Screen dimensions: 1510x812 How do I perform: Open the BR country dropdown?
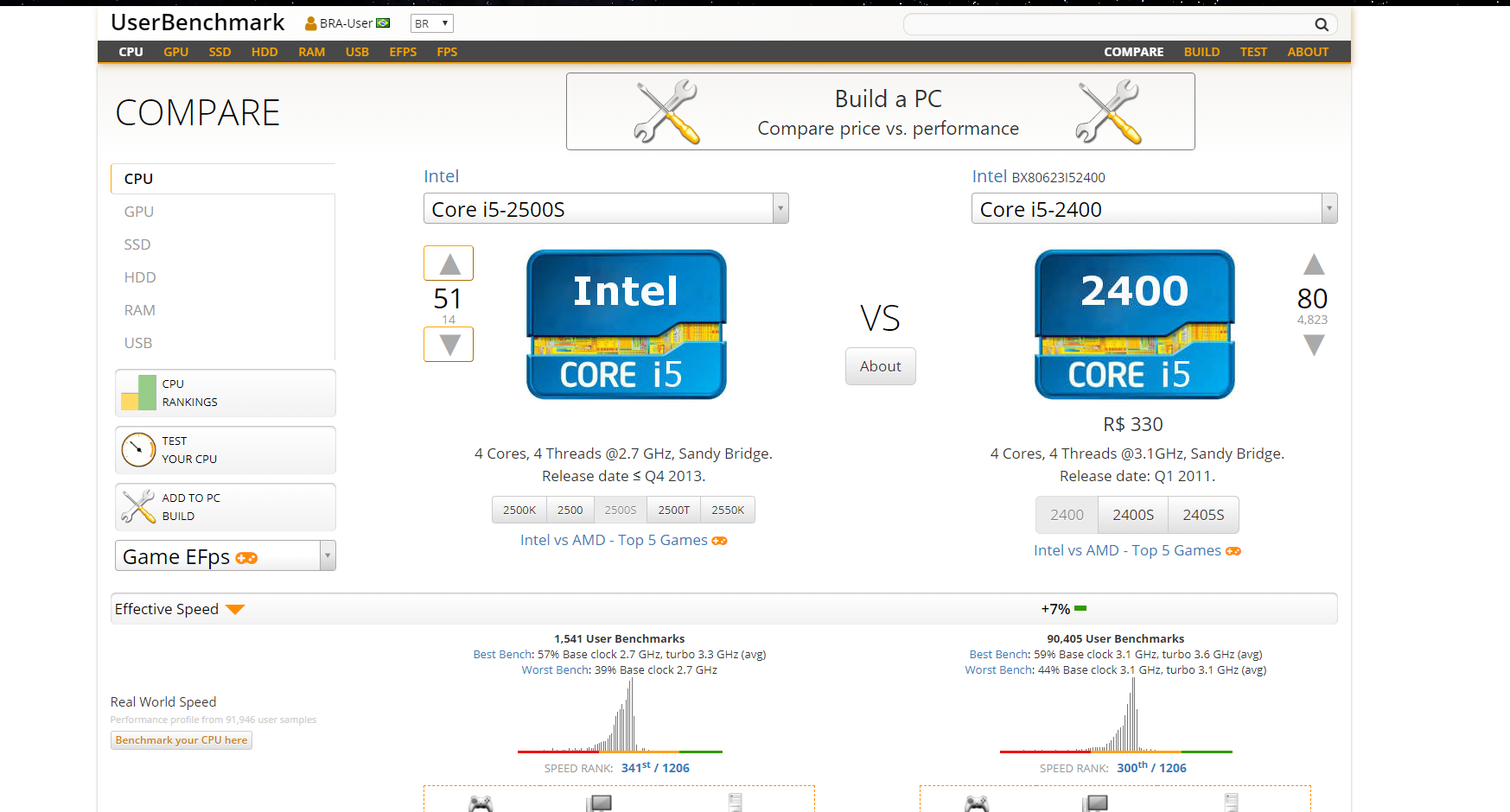[x=432, y=23]
